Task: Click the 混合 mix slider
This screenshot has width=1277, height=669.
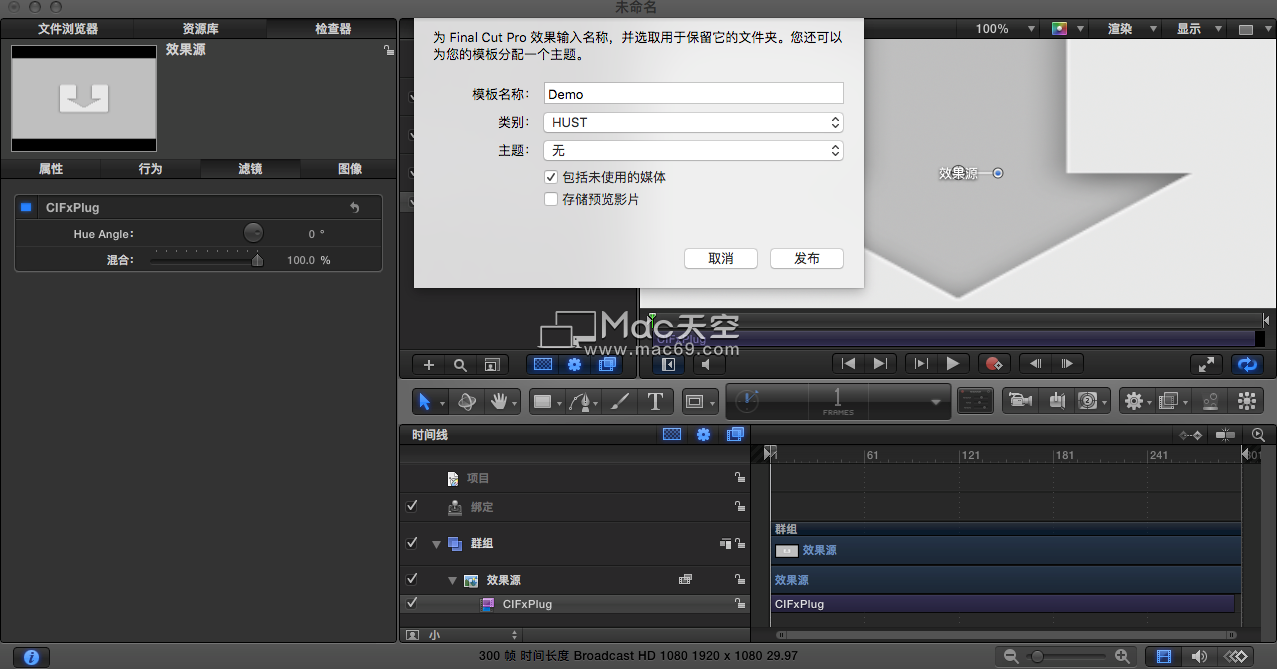Action: (207, 260)
